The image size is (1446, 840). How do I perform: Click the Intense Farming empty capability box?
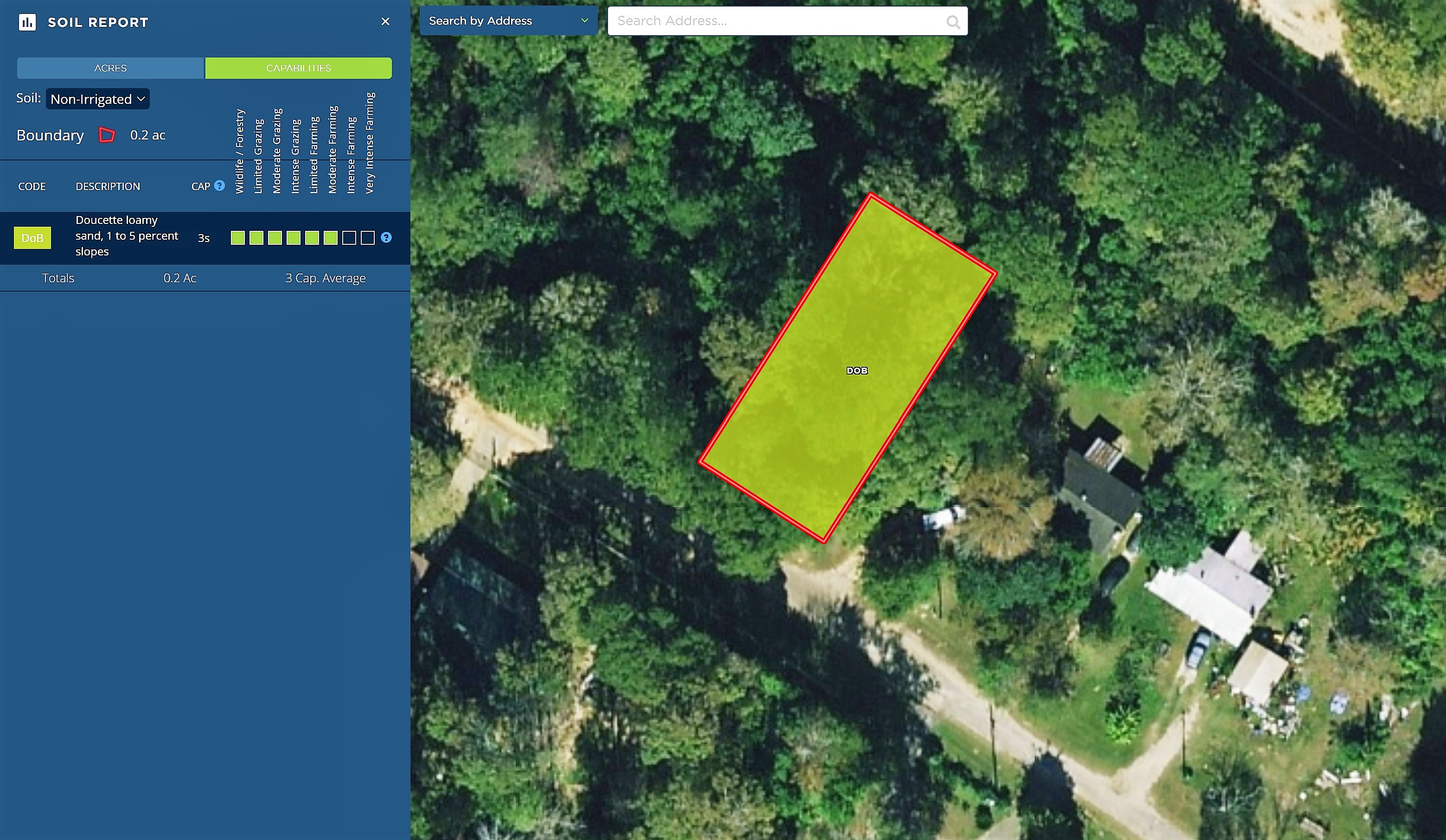[349, 237]
